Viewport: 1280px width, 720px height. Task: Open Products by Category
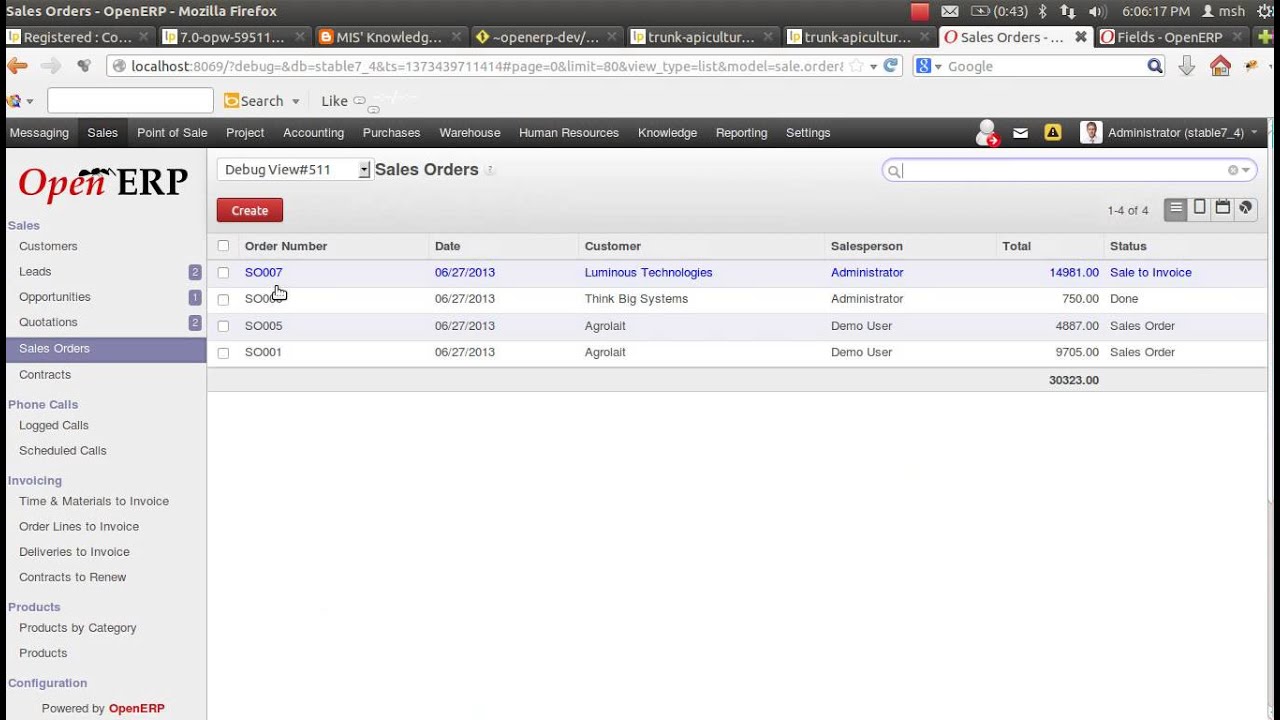click(78, 628)
